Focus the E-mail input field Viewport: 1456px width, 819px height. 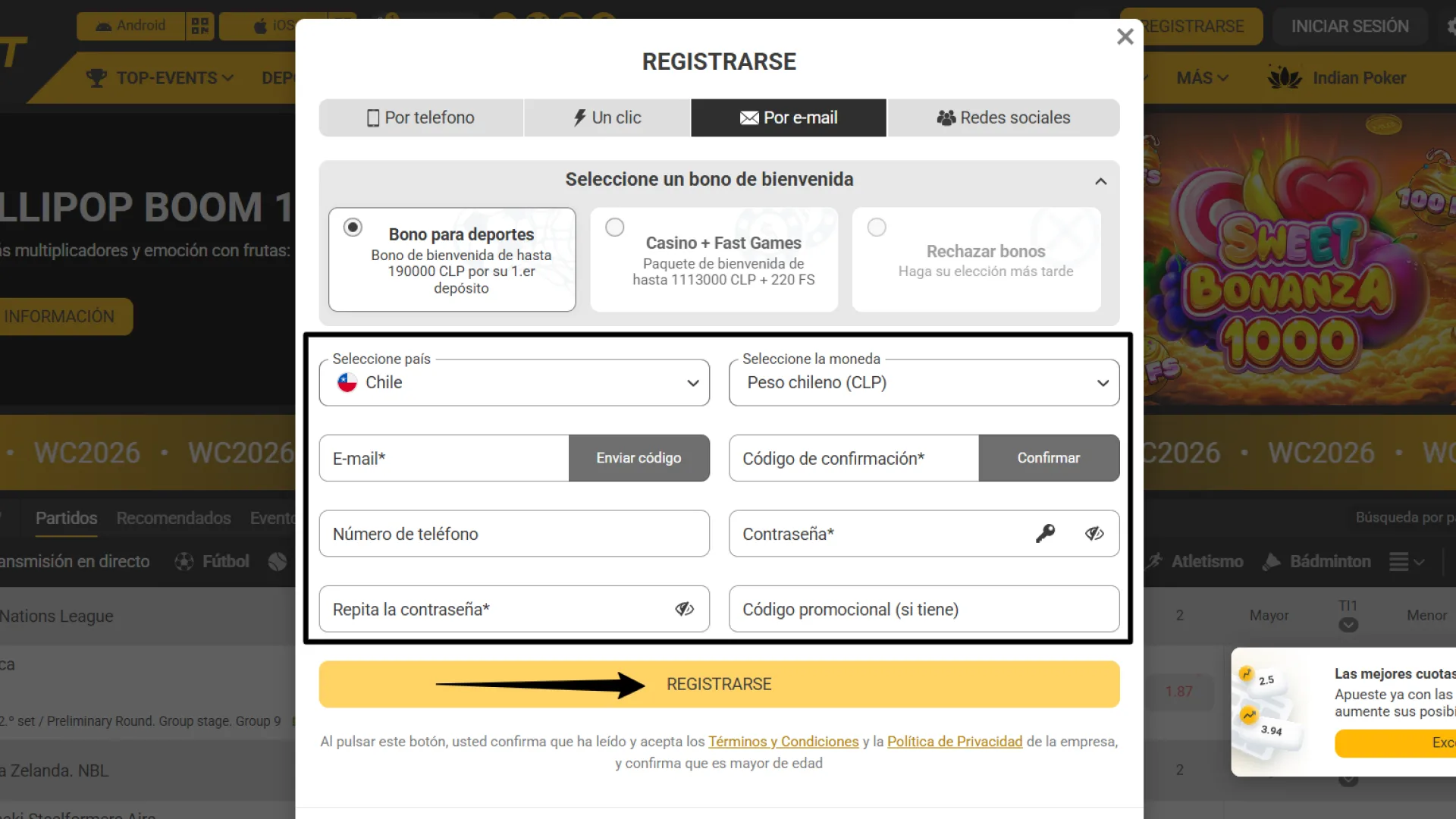click(x=444, y=458)
